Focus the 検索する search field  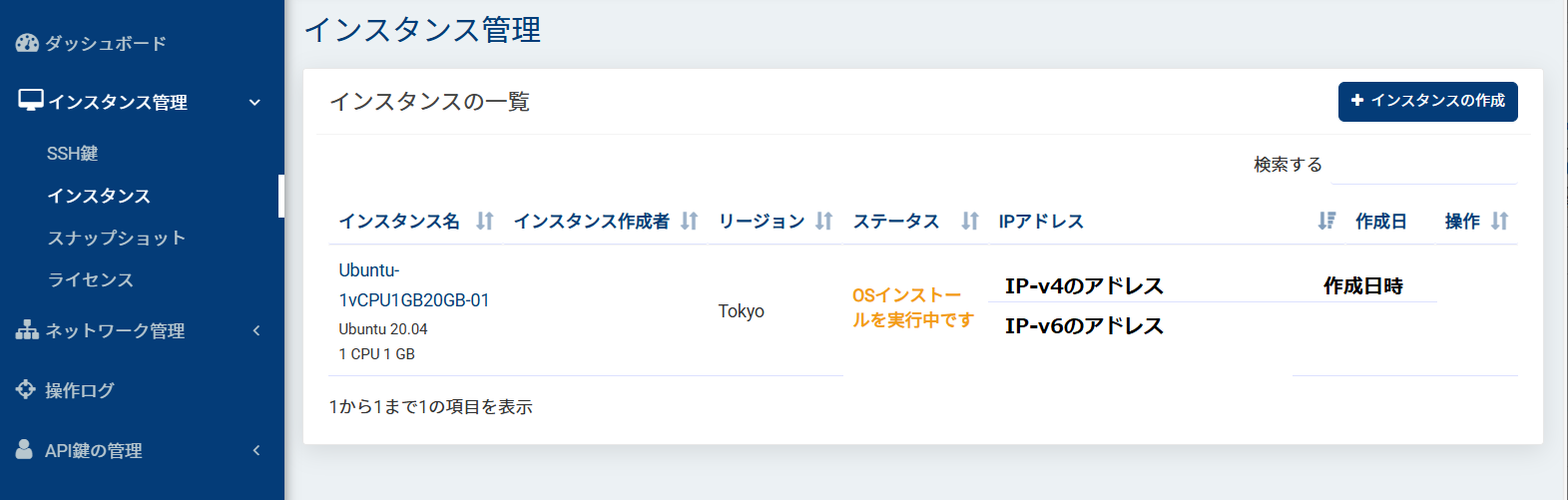1423,166
